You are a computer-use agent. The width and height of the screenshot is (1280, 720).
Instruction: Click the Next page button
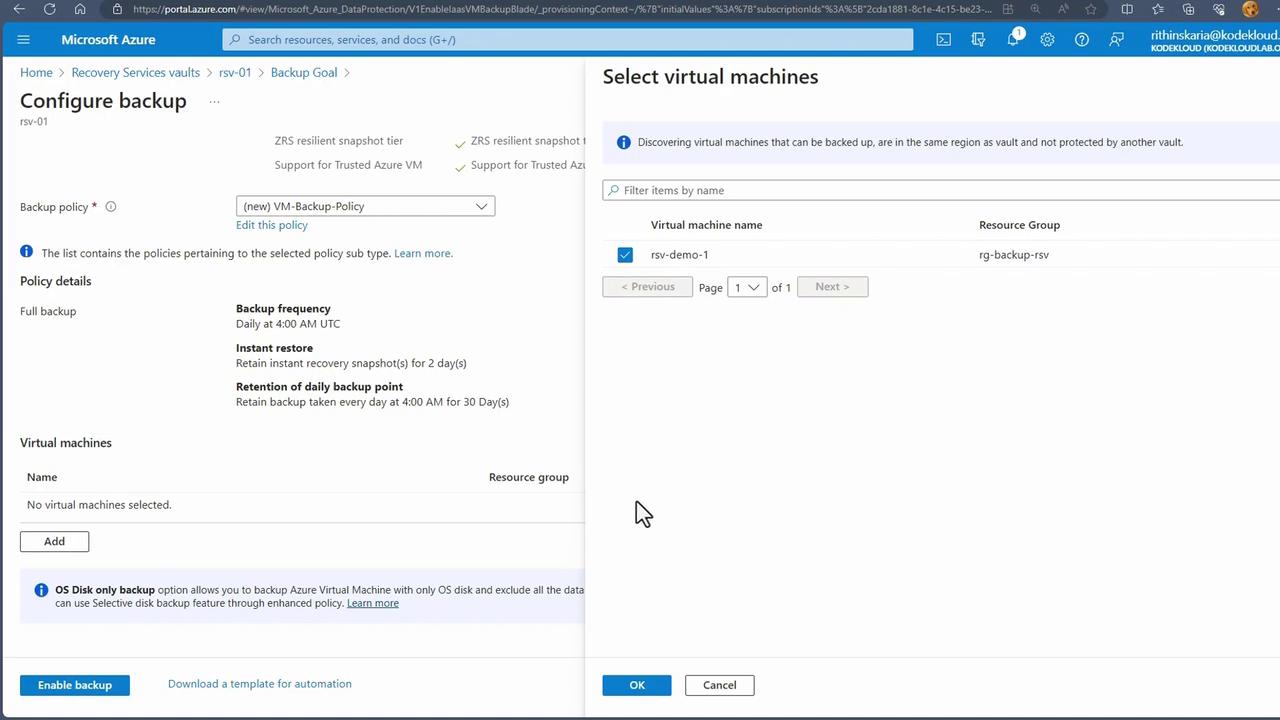pyautogui.click(x=832, y=287)
